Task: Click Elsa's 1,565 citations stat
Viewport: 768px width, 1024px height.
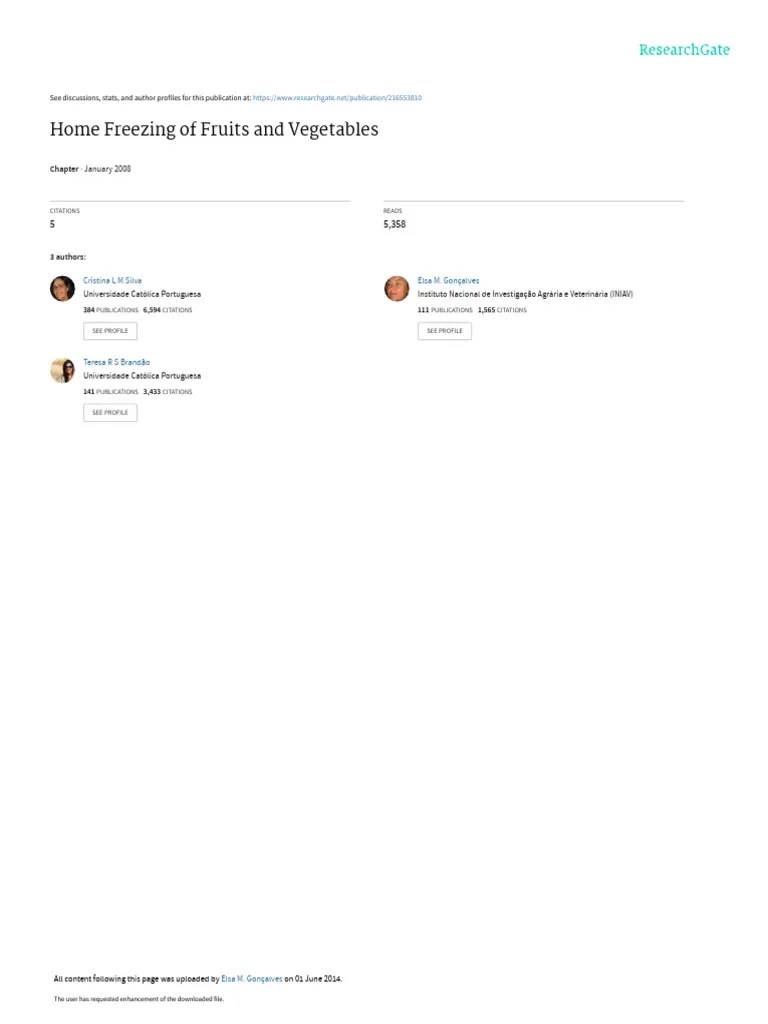Action: click(502, 310)
